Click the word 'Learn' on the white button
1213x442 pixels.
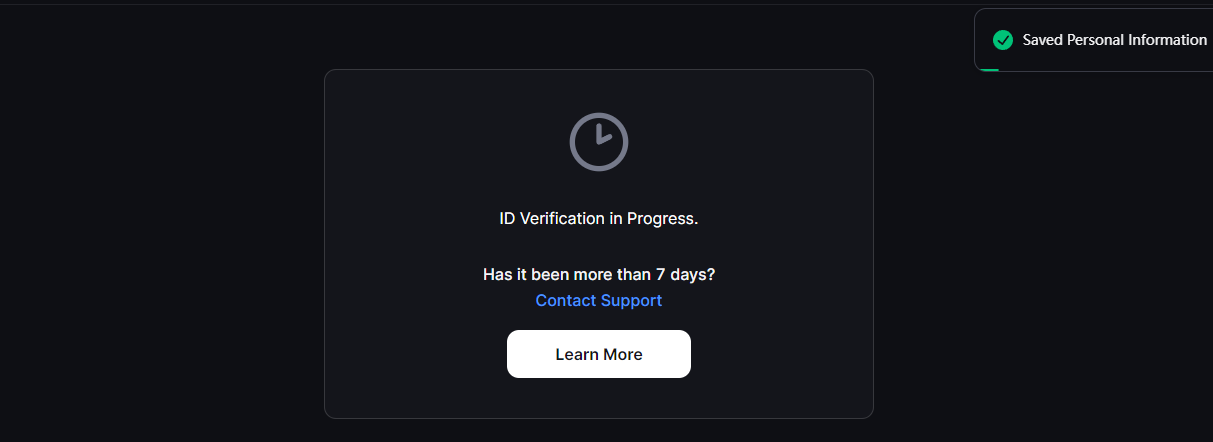pyautogui.click(x=577, y=354)
